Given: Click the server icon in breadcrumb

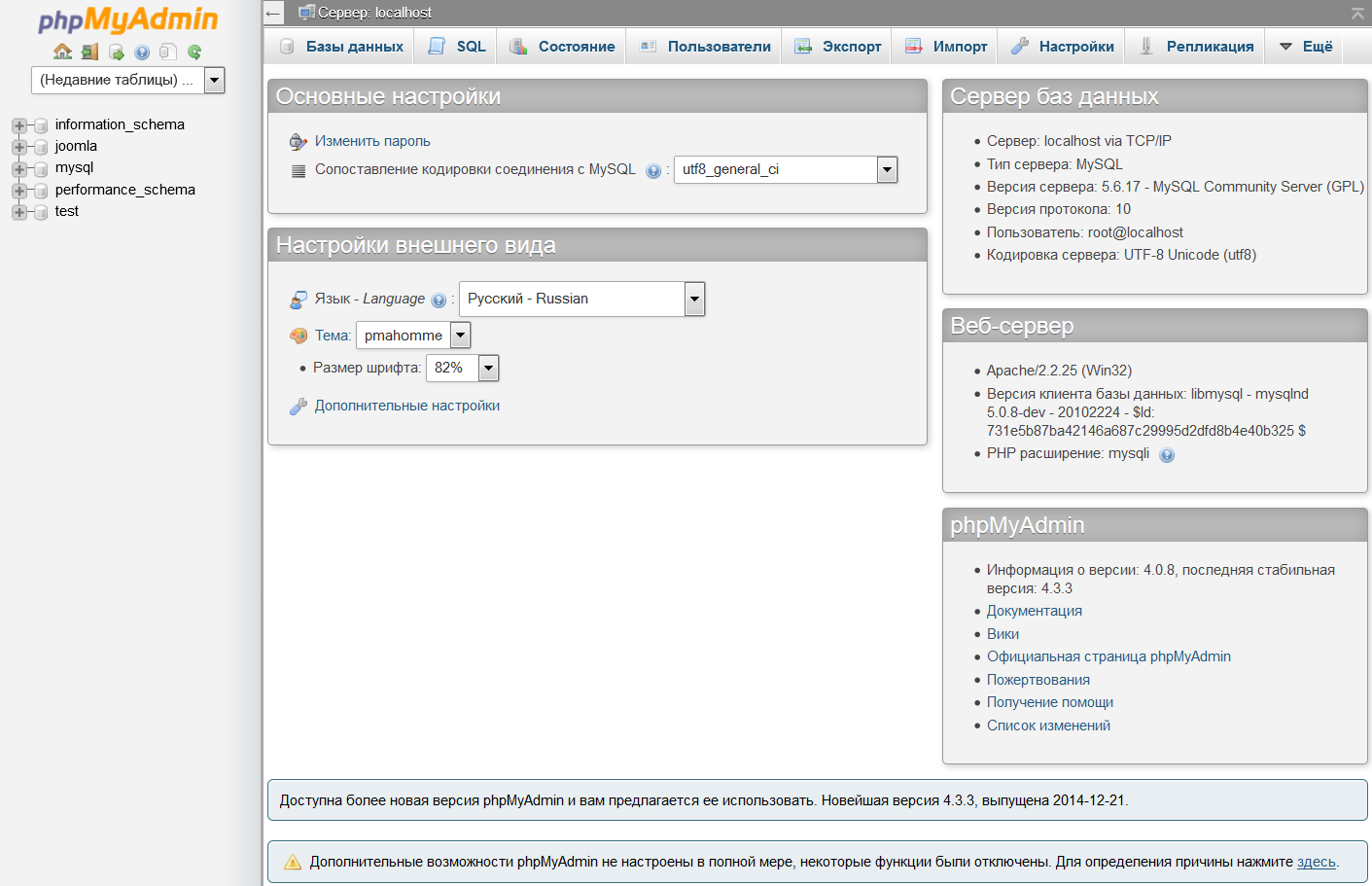Looking at the screenshot, I should (x=306, y=13).
